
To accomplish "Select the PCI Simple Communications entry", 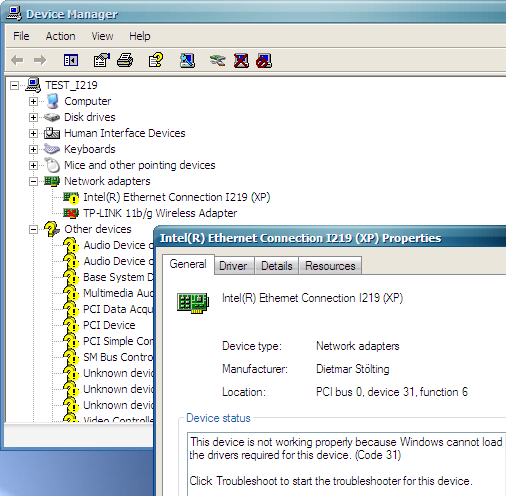I will (118, 341).
